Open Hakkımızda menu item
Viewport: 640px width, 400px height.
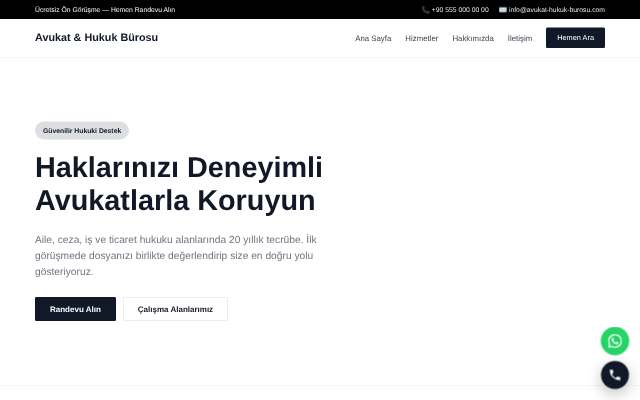pyautogui.click(x=473, y=38)
